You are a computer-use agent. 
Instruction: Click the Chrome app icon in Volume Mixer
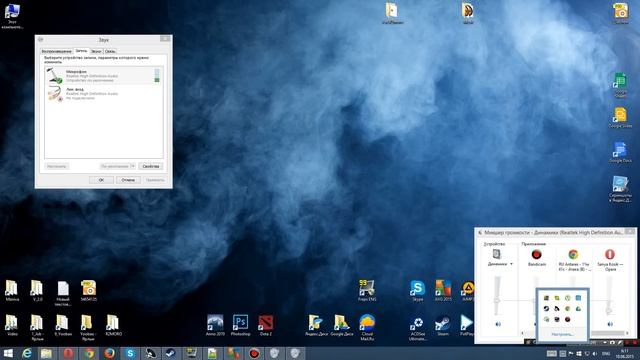(573, 254)
